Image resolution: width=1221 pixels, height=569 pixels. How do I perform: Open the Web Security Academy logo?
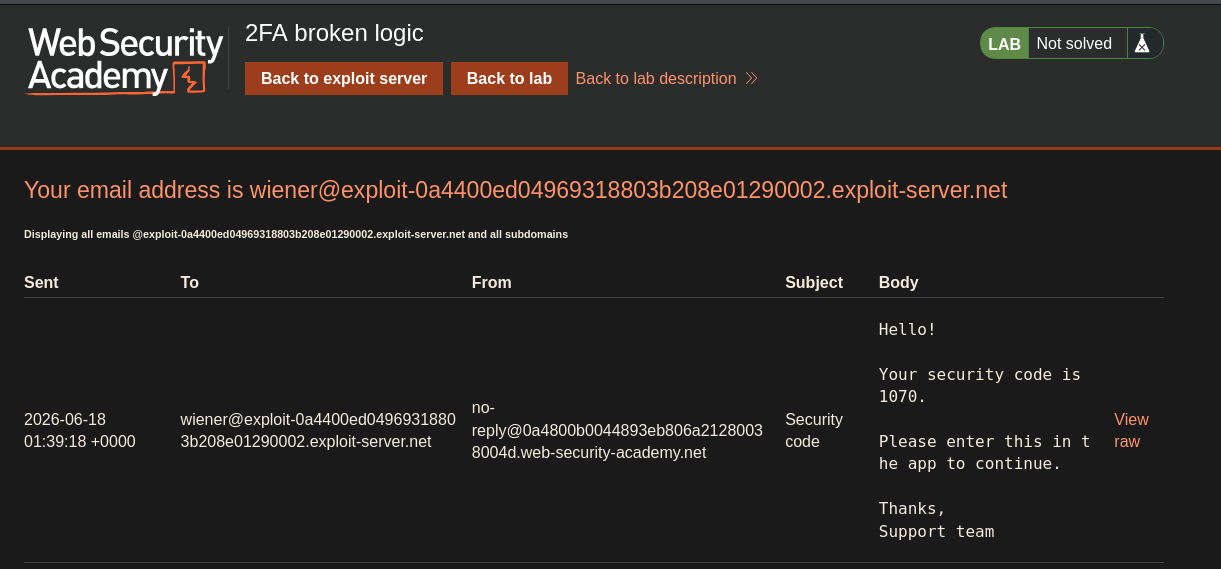[125, 60]
